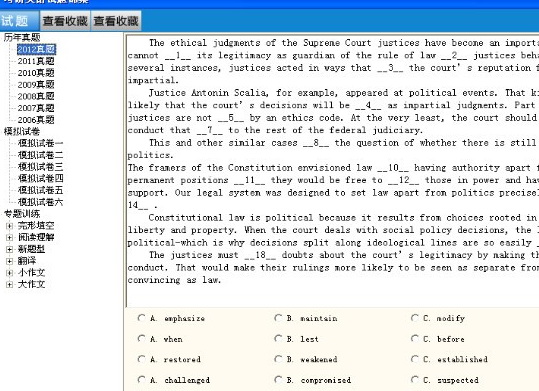Expand the 翻译 node with plus box
This screenshot has width=539, height=391.
[x=10, y=261]
